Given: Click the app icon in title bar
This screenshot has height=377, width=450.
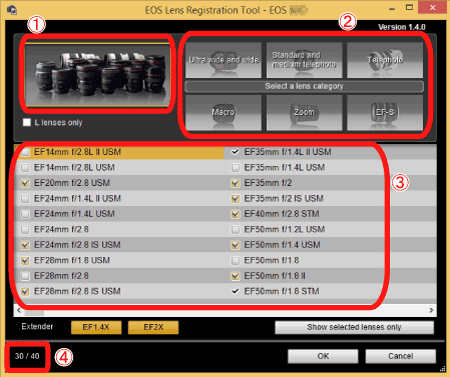Looking at the screenshot, I should 12,9.
